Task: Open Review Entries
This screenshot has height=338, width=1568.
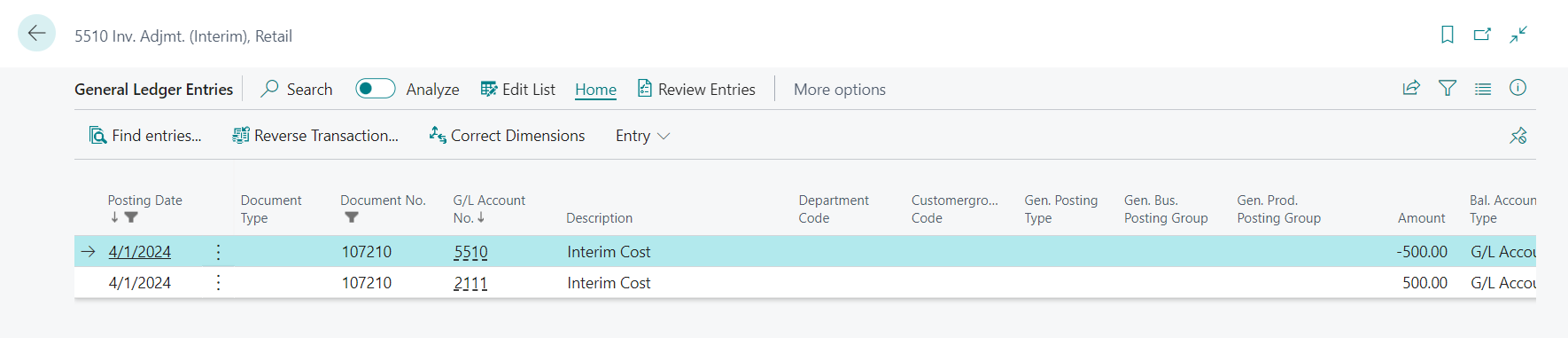Action: click(x=696, y=89)
